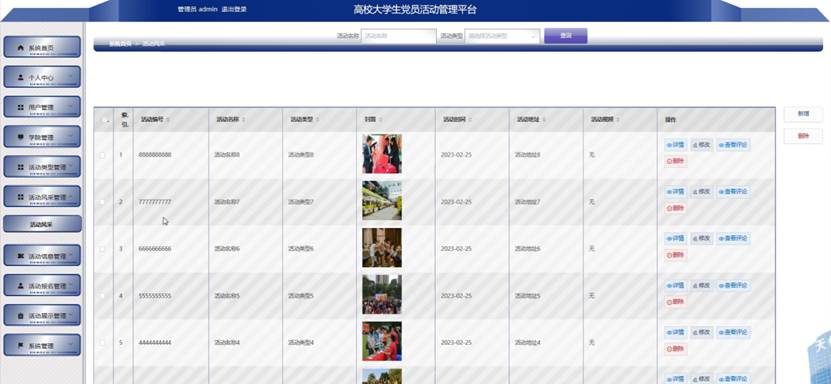The height and width of the screenshot is (384, 831).
Task: Open the 活动风采 submenu item
Action: [42, 224]
